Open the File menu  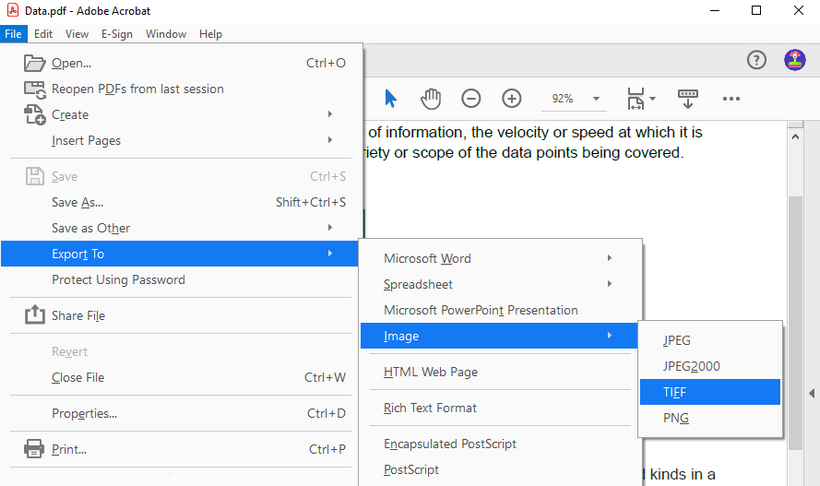(13, 34)
